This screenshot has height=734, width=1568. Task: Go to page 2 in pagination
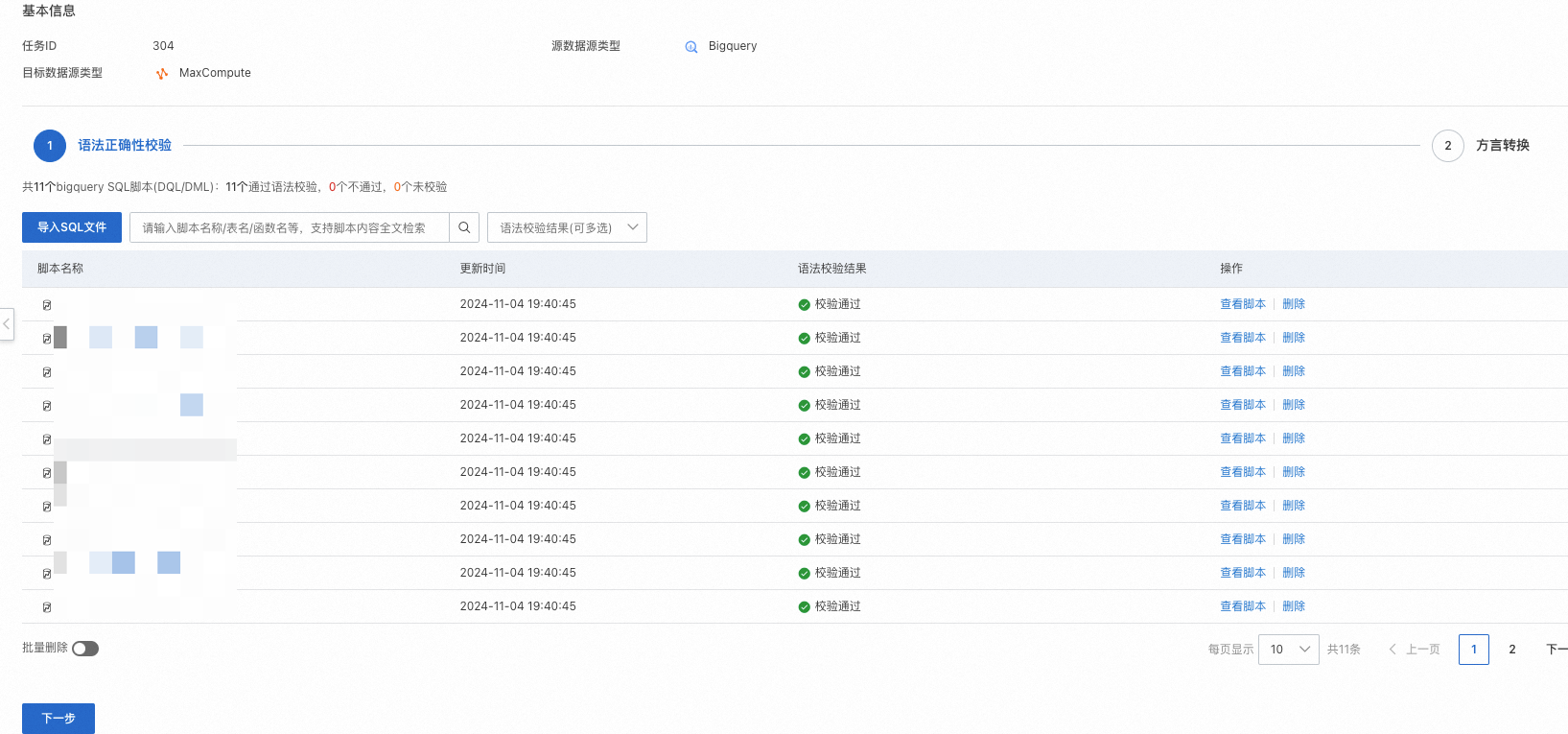1512,650
